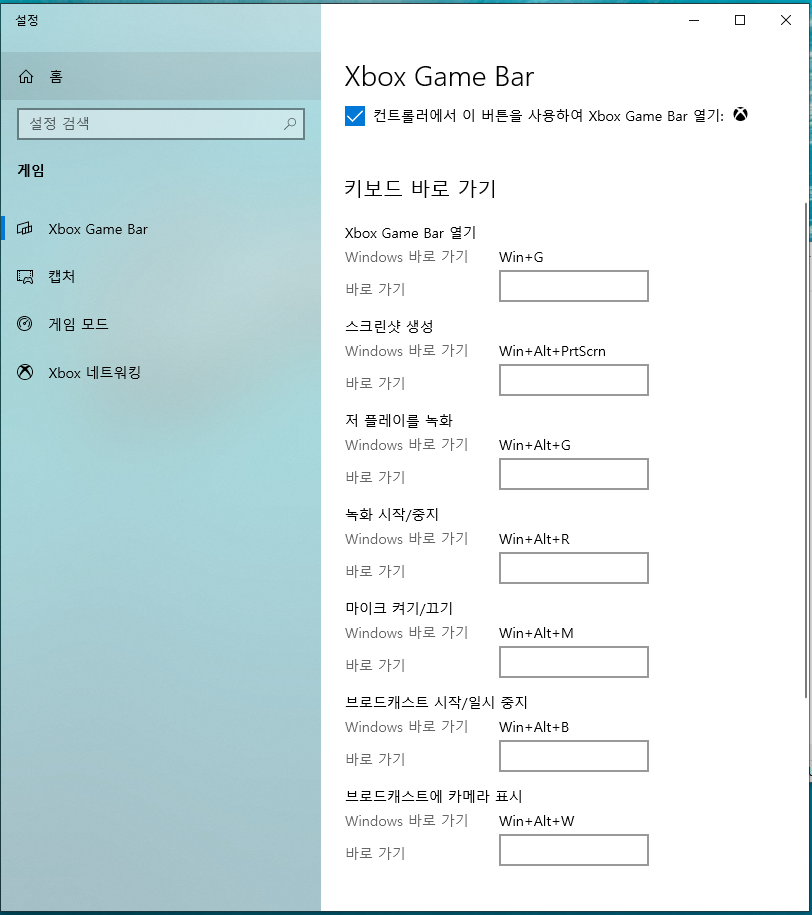This screenshot has height=915, width=812.
Task: Click shortcut field for 저 플레이를 녹화
Action: 574,474
